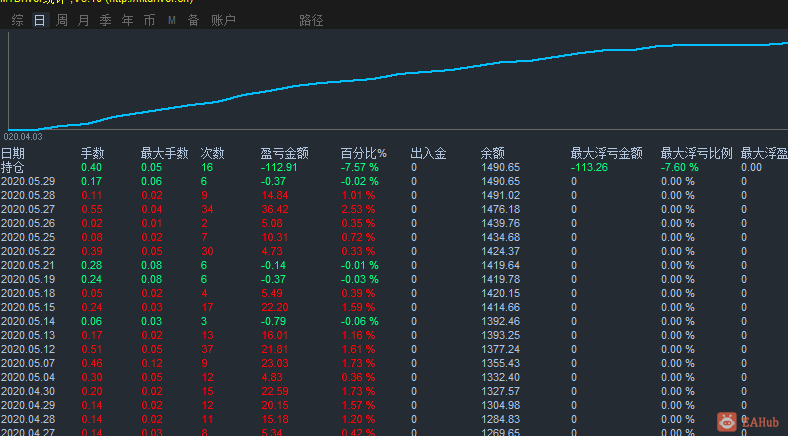The image size is (788, 437).
Task: Select the 2020.04.29 date row
Action: tap(394, 405)
